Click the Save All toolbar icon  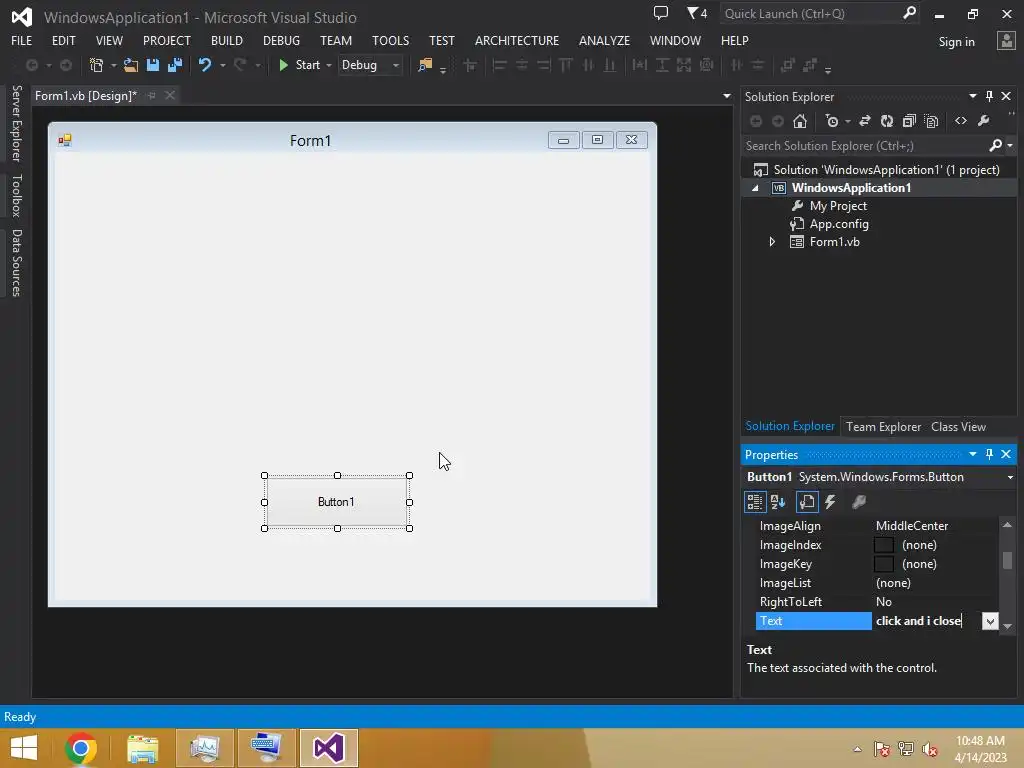[x=174, y=65]
